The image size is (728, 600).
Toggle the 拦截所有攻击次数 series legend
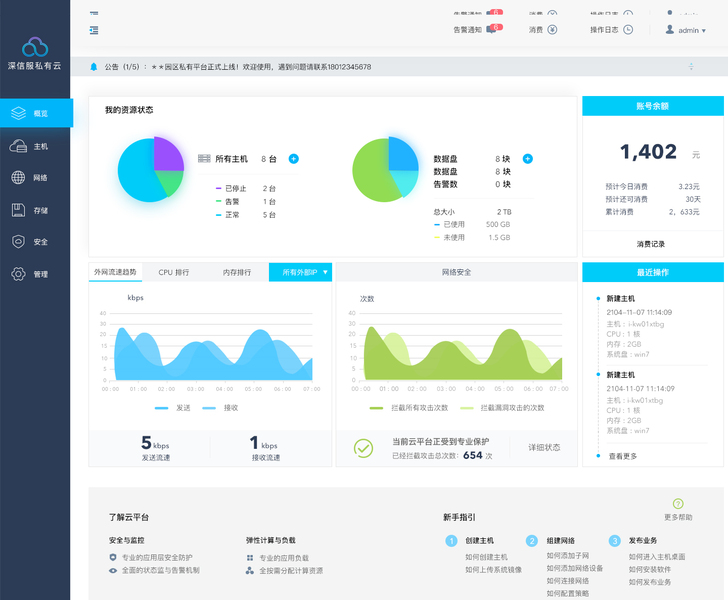(x=409, y=408)
